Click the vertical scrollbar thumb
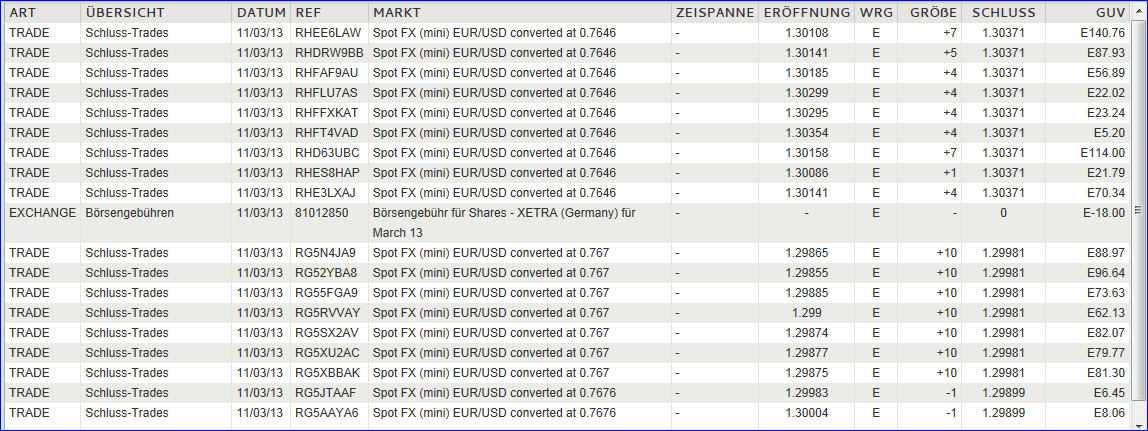 pyautogui.click(x=1138, y=209)
